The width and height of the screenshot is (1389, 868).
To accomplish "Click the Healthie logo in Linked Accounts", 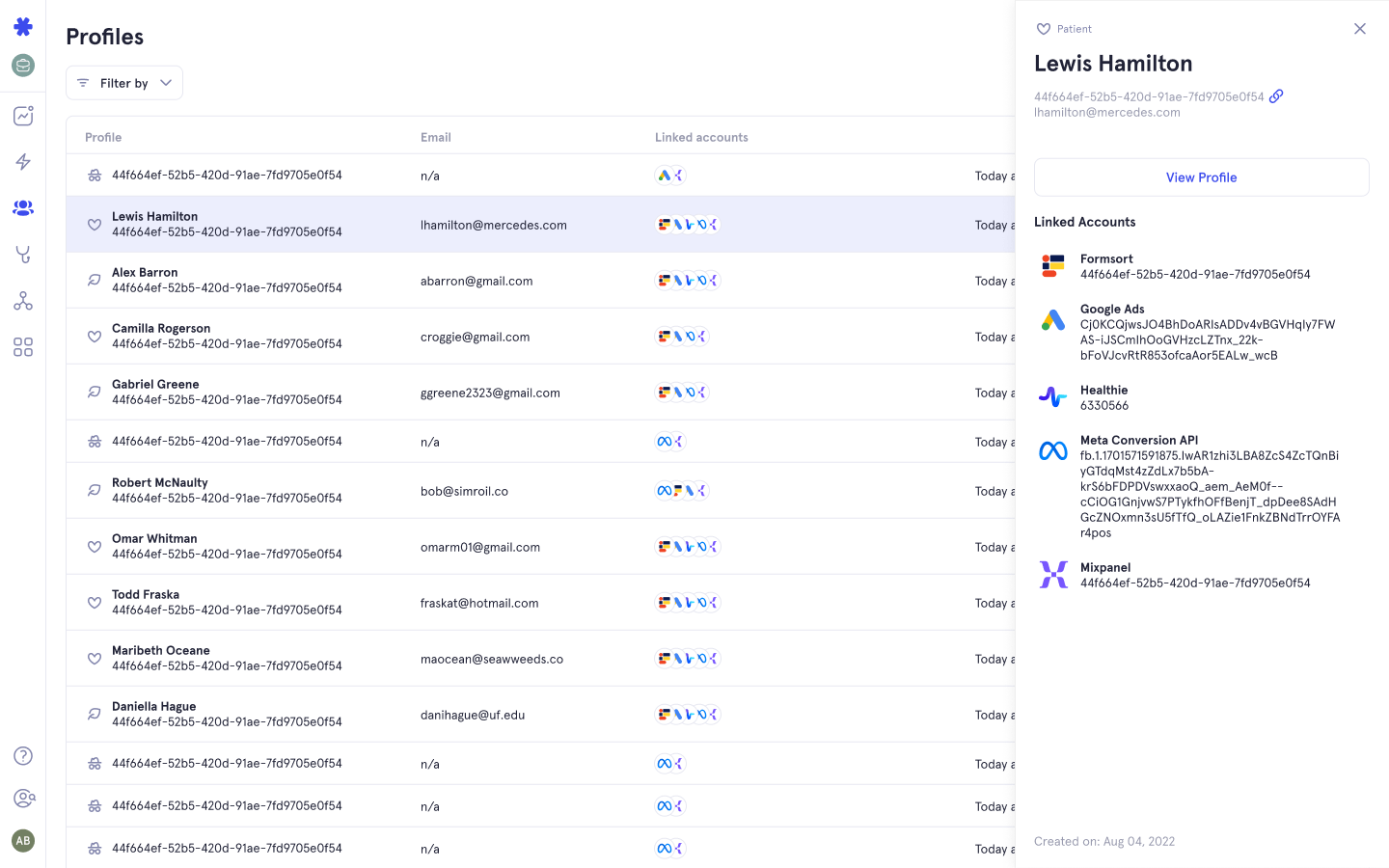I will (x=1053, y=396).
